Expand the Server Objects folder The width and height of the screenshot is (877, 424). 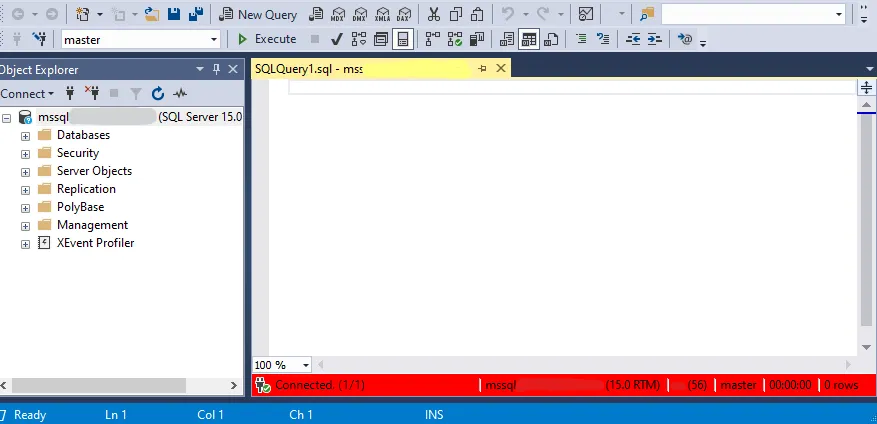tap(25, 172)
